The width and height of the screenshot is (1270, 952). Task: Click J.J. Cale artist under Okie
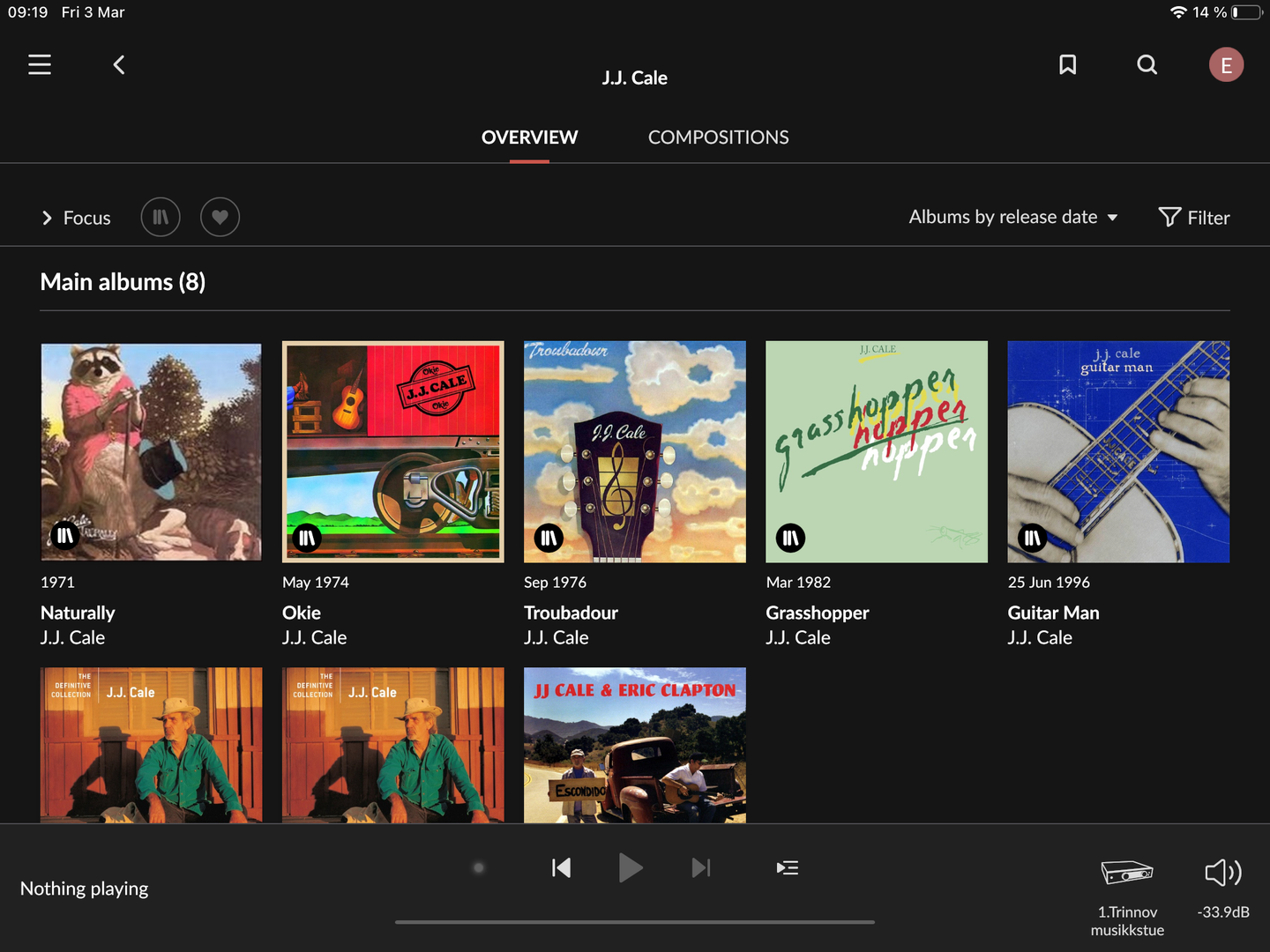[314, 637]
